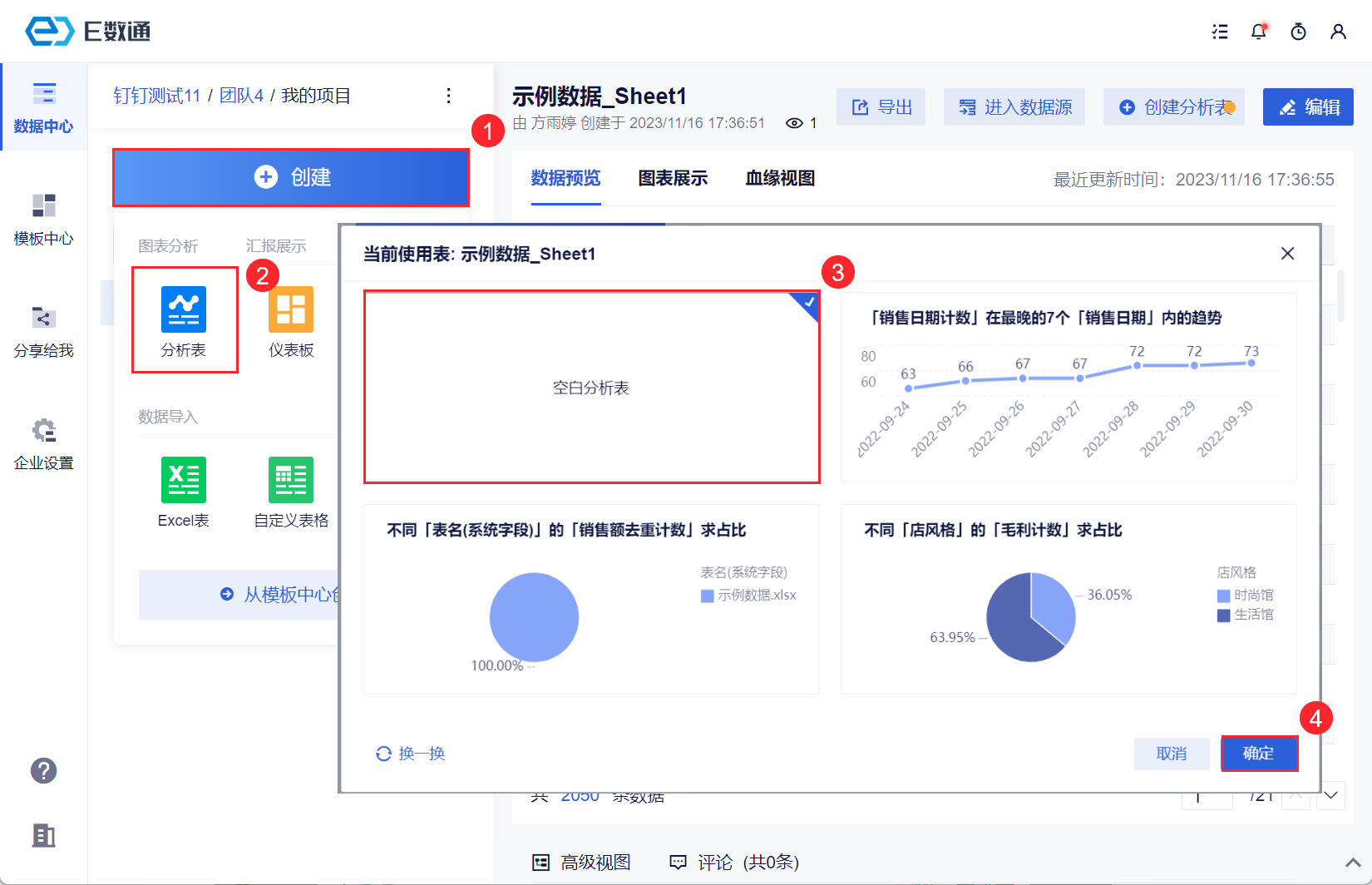
Task: Toggle 生活馆 legend item
Action: pos(1245,615)
